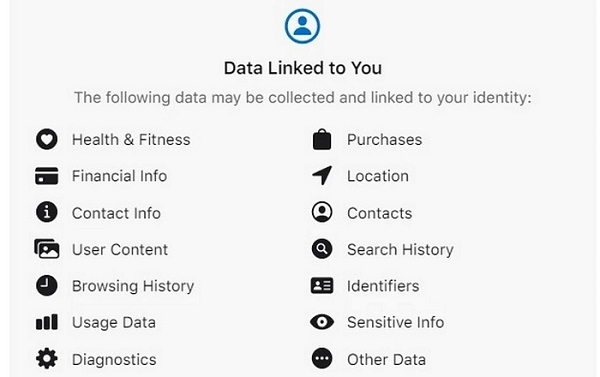This screenshot has height=377, width=600.
Task: Click the Purchases shopping bag icon
Action: click(322, 139)
